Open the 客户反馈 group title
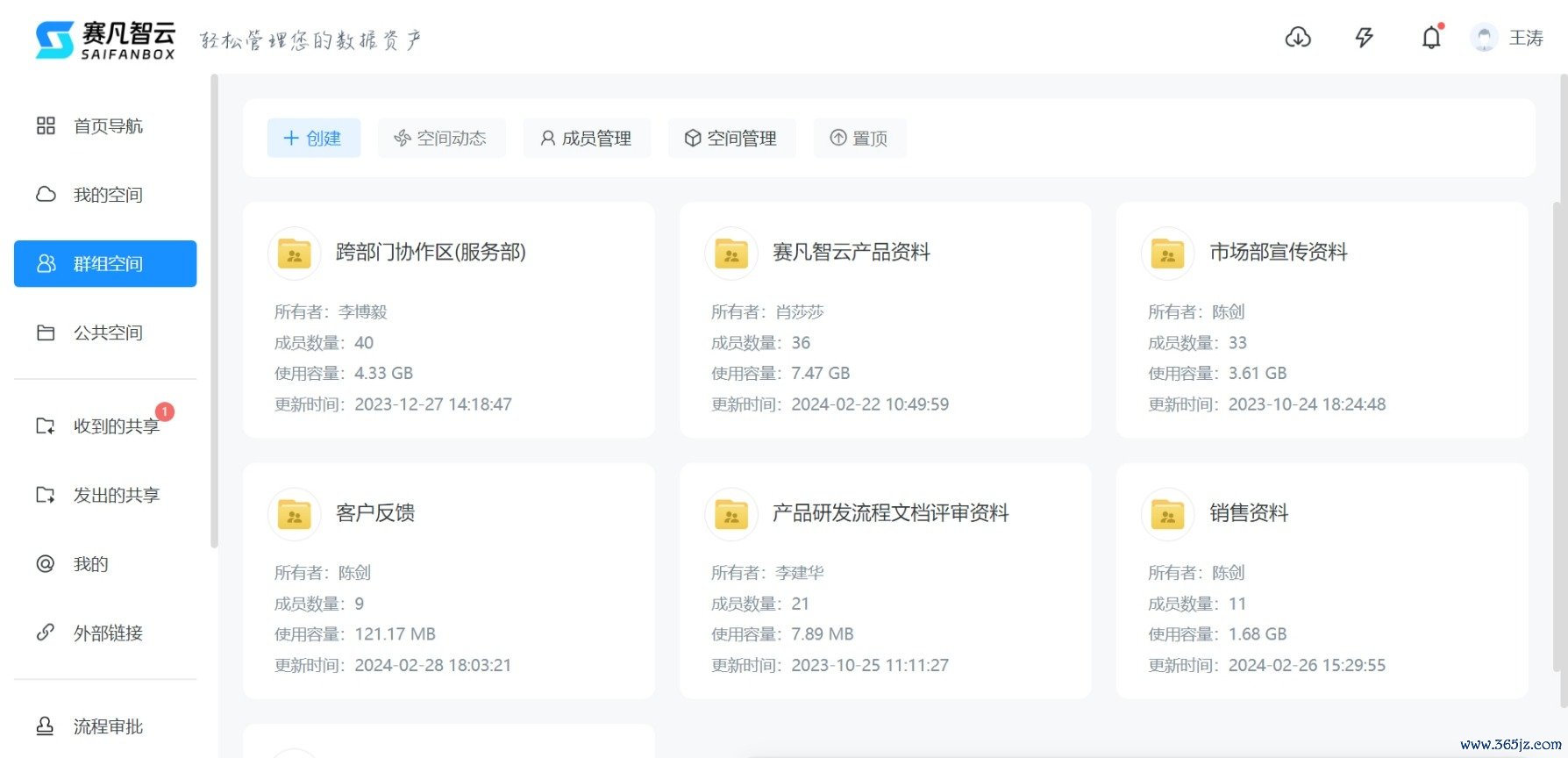Screen dimensions: 1568x758 [x=375, y=513]
